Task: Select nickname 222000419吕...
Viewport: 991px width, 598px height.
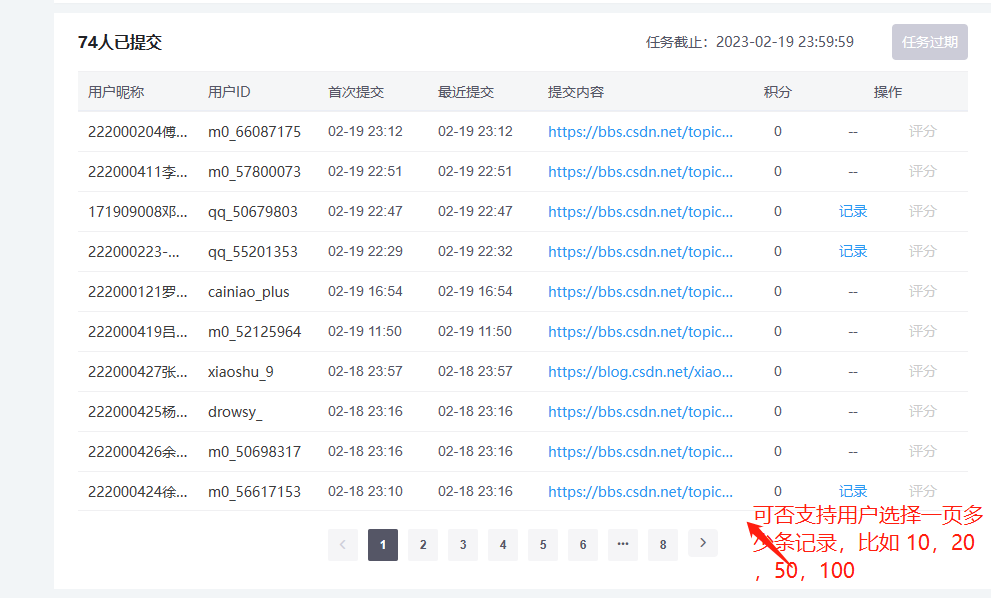Action: tap(138, 332)
